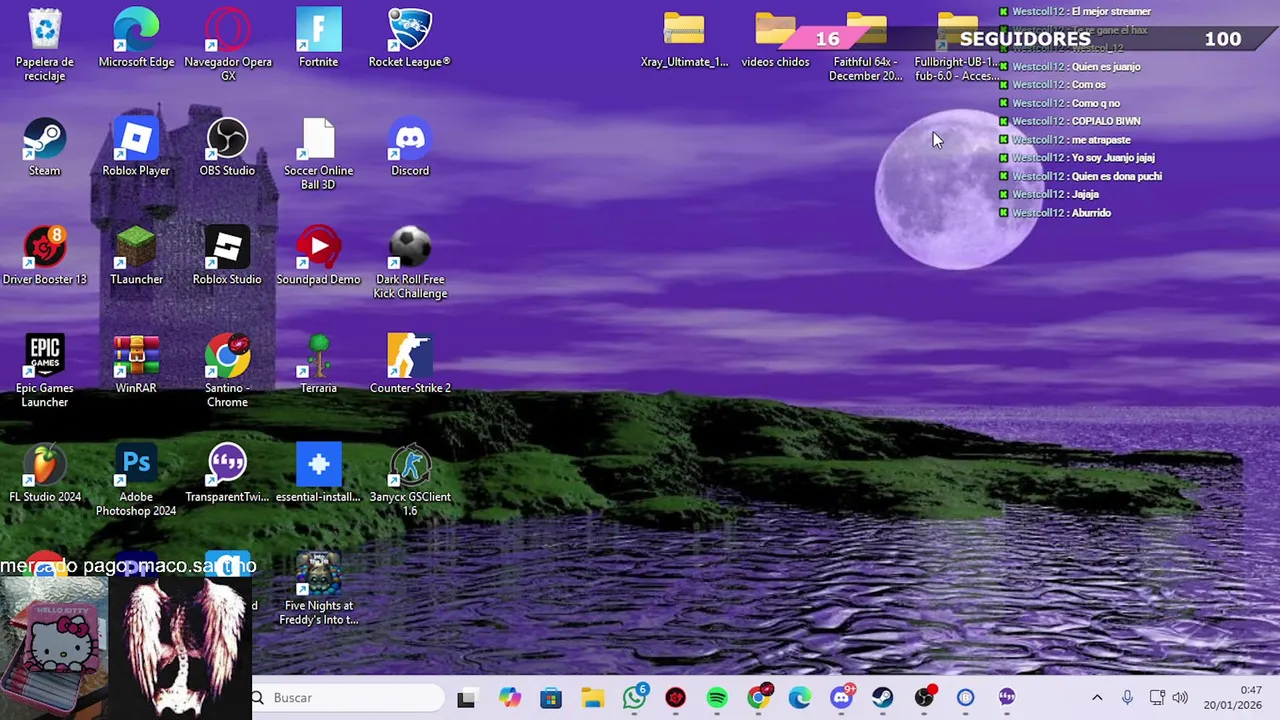Image resolution: width=1280 pixels, height=720 pixels.
Task: Open the essential-install... desktop icon
Action: [318, 473]
